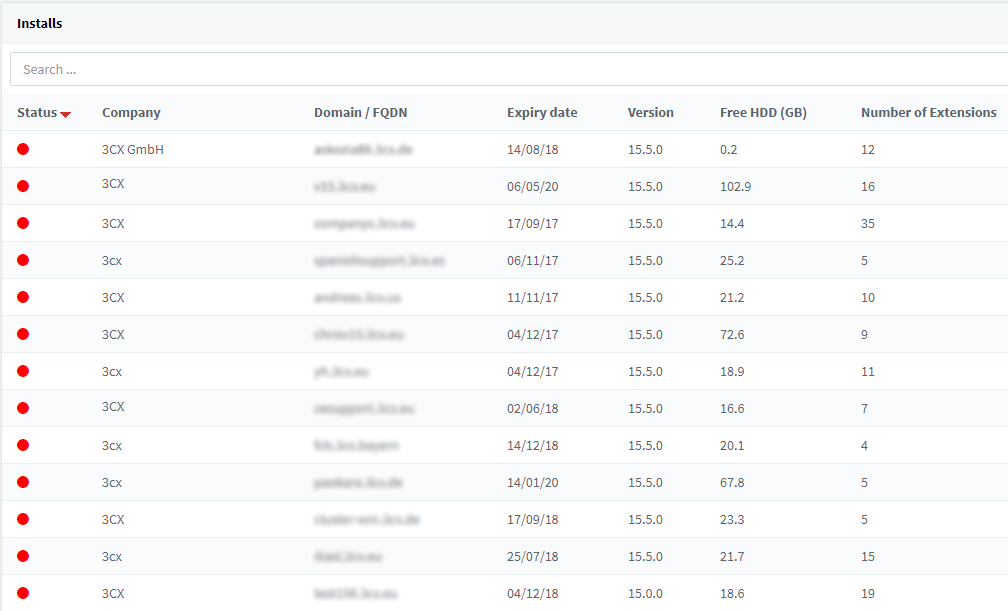
Task: Click the Domain / FQDN column header
Action: pyautogui.click(x=361, y=113)
